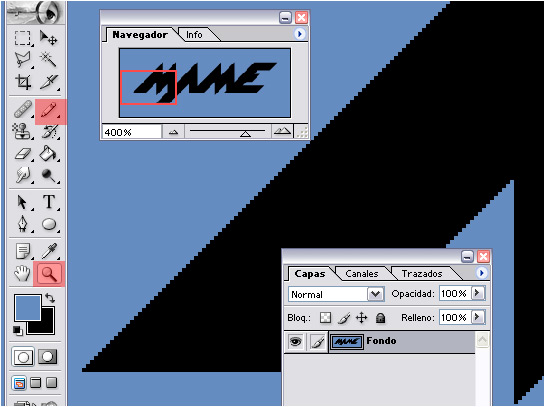Switch to the Canales tab
The width and height of the screenshot is (545, 407).
pyautogui.click(x=361, y=274)
